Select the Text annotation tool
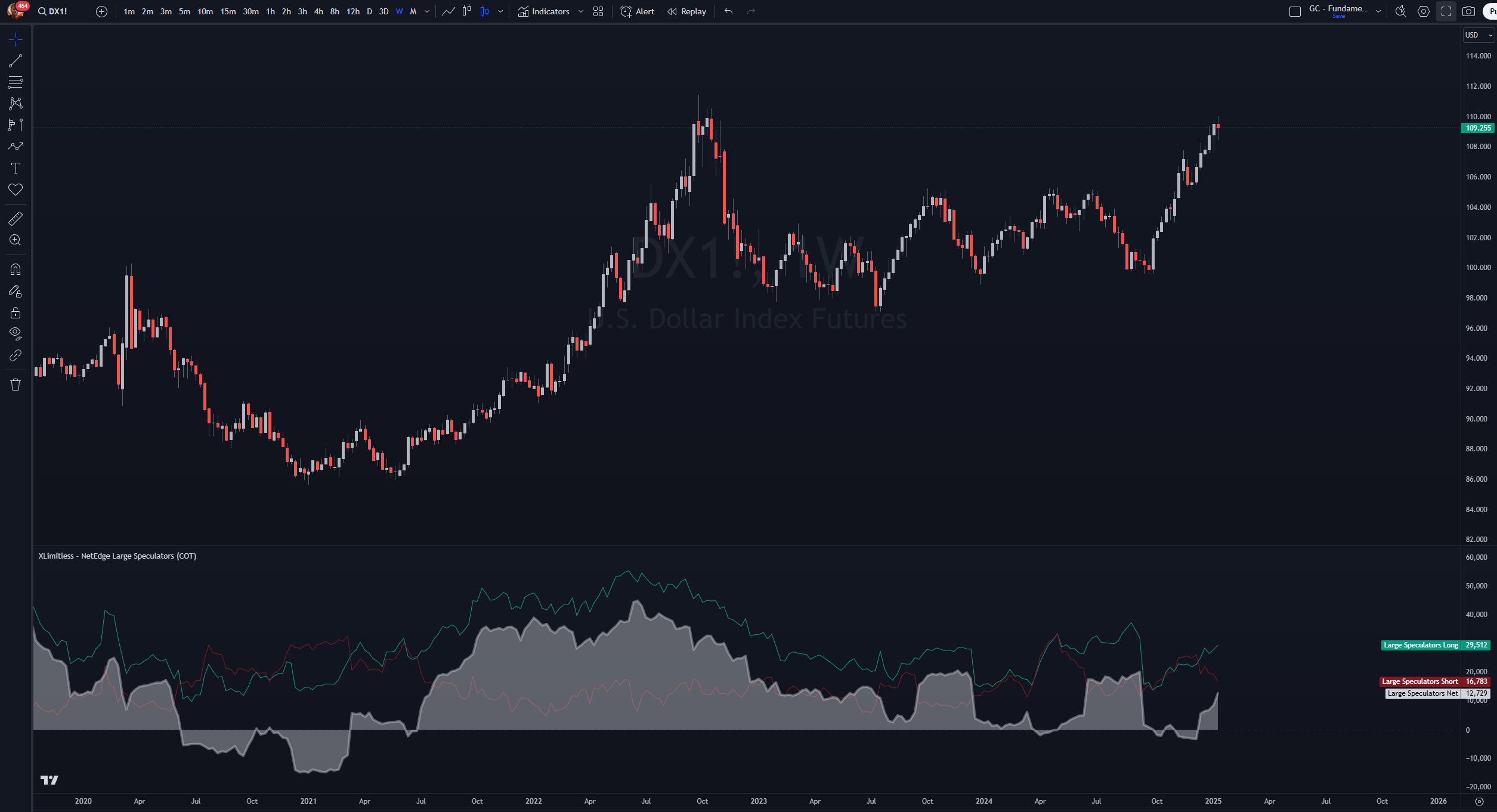This screenshot has width=1497, height=812. click(16, 168)
